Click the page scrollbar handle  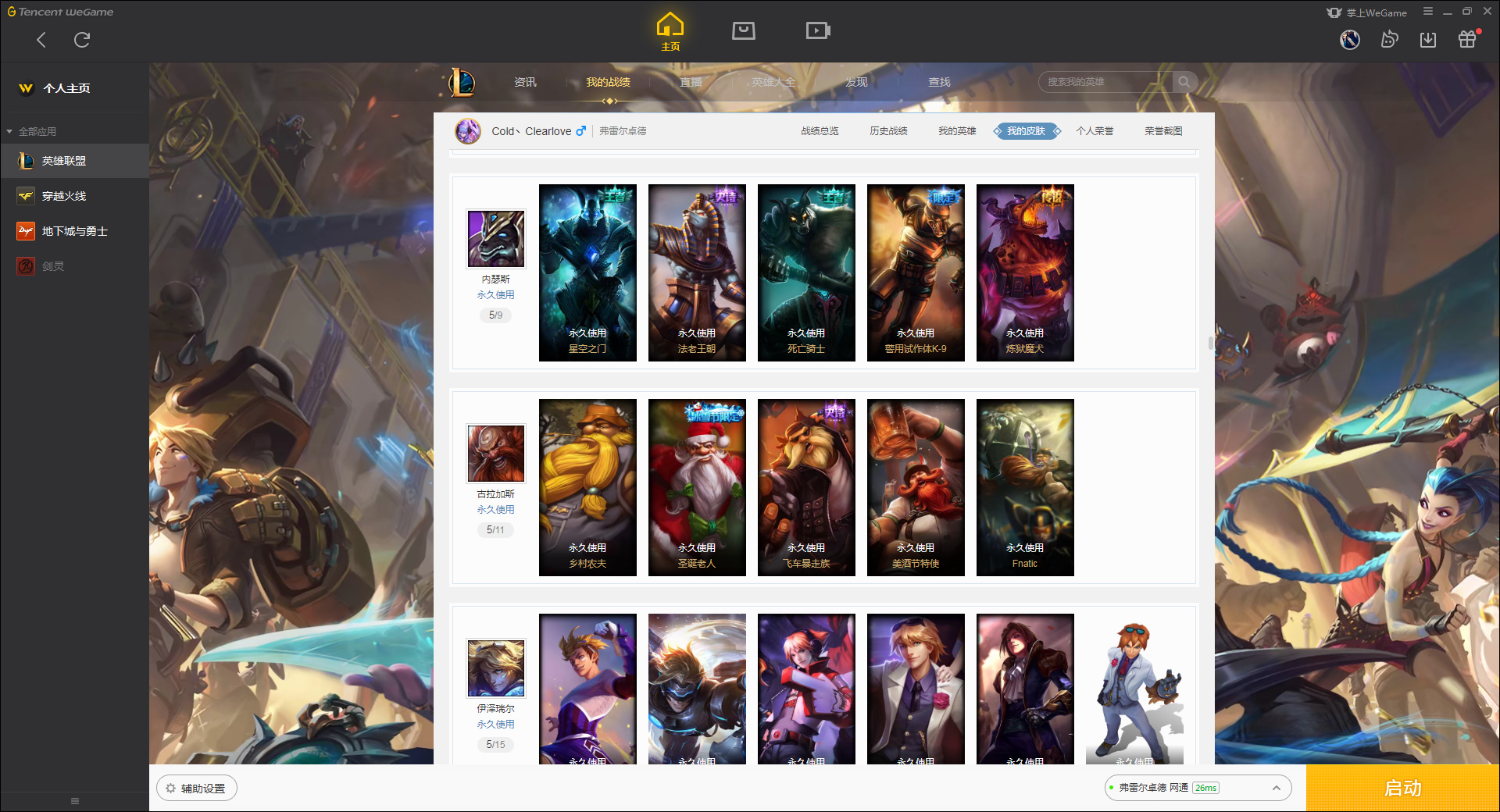click(x=1211, y=343)
